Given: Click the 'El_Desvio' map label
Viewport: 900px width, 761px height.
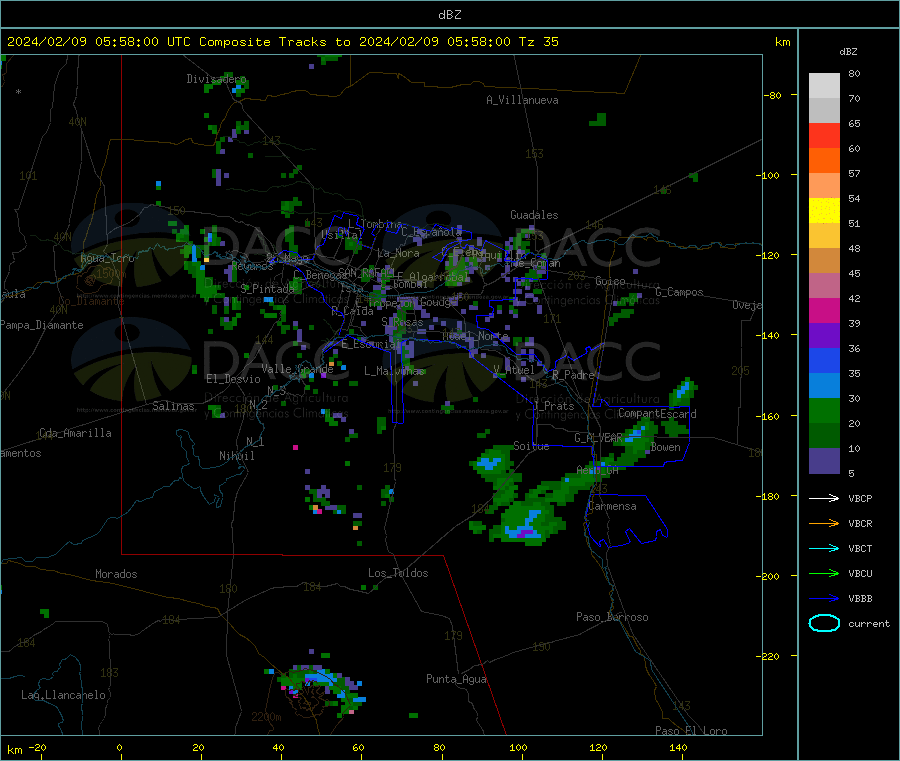Looking at the screenshot, I should click(x=234, y=379).
